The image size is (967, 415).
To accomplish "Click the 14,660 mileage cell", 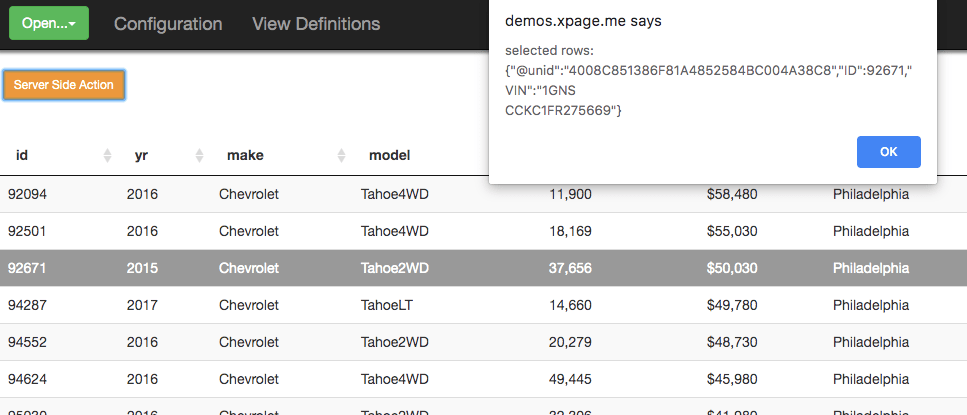I will coord(570,305).
